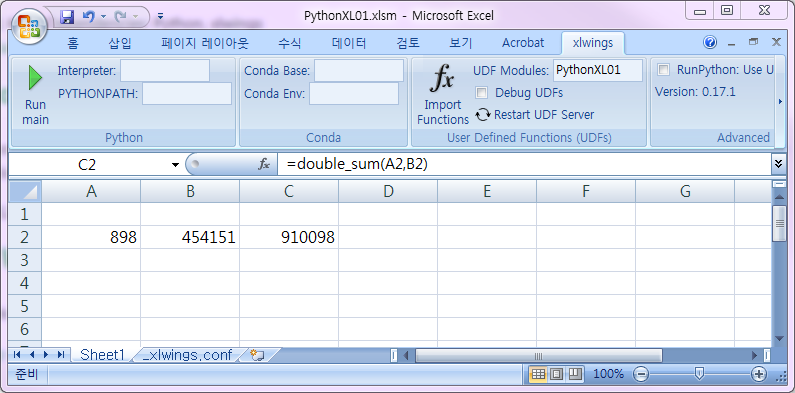This screenshot has width=795, height=393.
Task: Click the Select All corner button
Action: (24, 192)
